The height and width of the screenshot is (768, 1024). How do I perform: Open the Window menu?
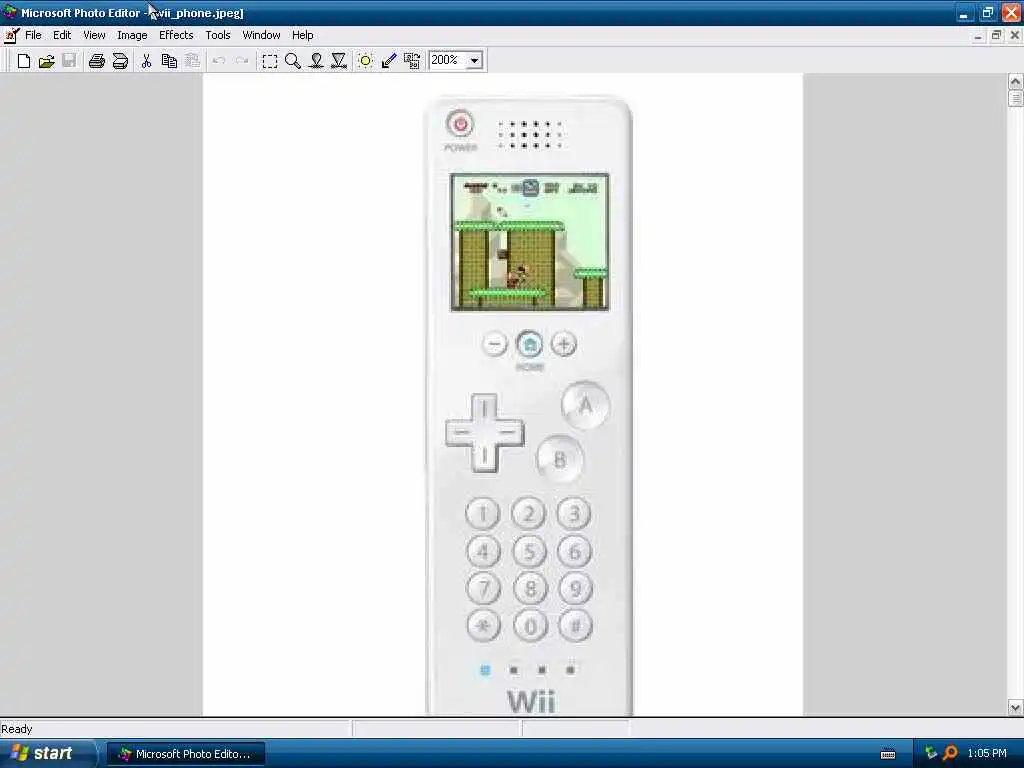pyautogui.click(x=261, y=35)
